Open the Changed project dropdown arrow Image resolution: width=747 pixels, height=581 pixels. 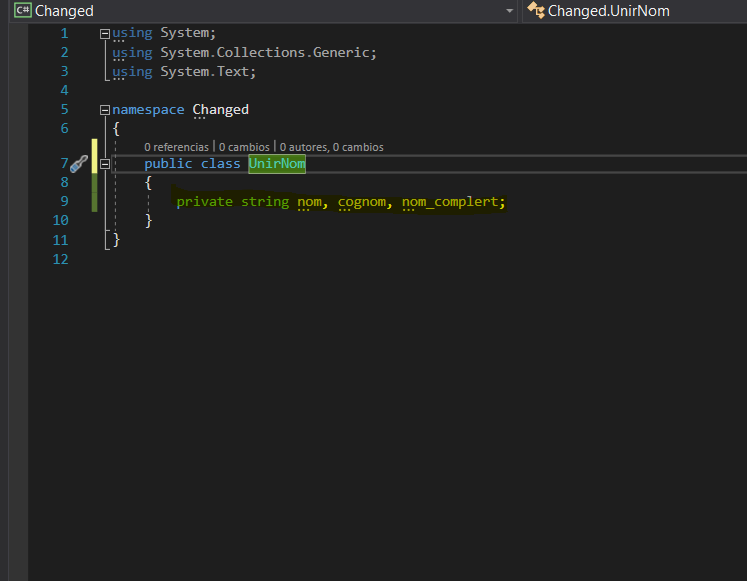pos(509,11)
